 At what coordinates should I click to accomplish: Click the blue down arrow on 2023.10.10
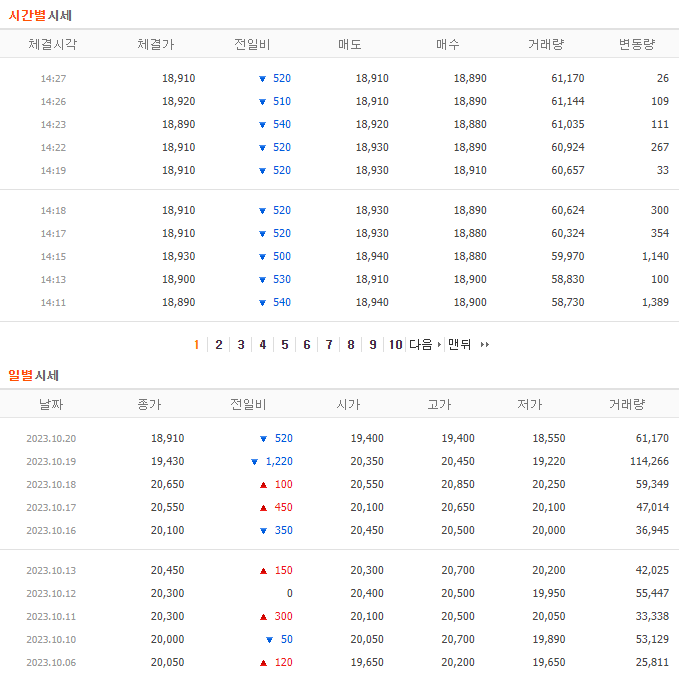[x=269, y=640]
